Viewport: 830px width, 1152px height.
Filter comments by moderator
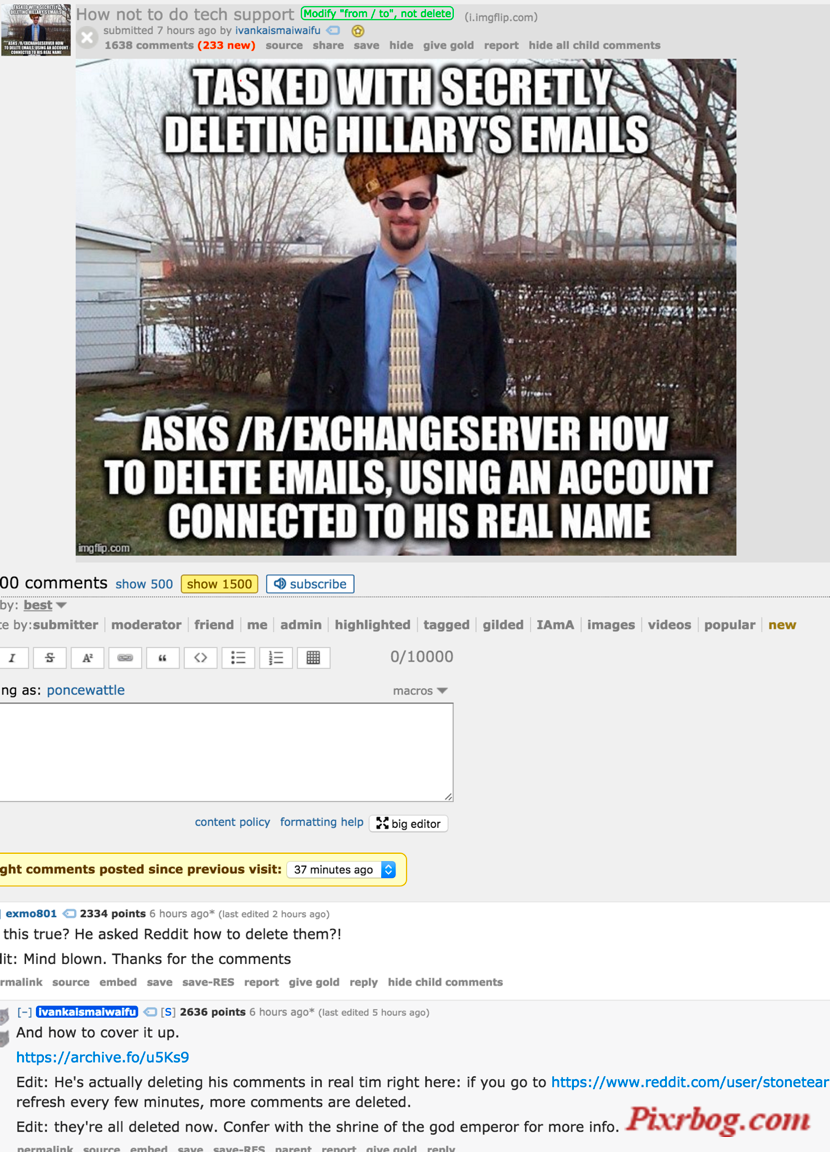(x=146, y=625)
